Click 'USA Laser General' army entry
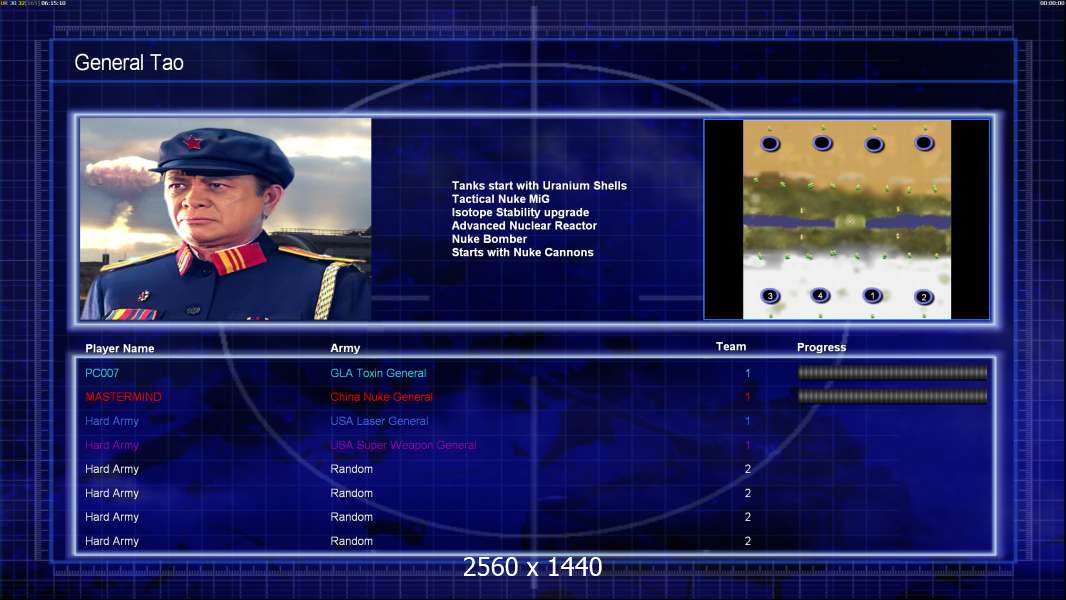This screenshot has width=1066, height=600. pos(379,421)
